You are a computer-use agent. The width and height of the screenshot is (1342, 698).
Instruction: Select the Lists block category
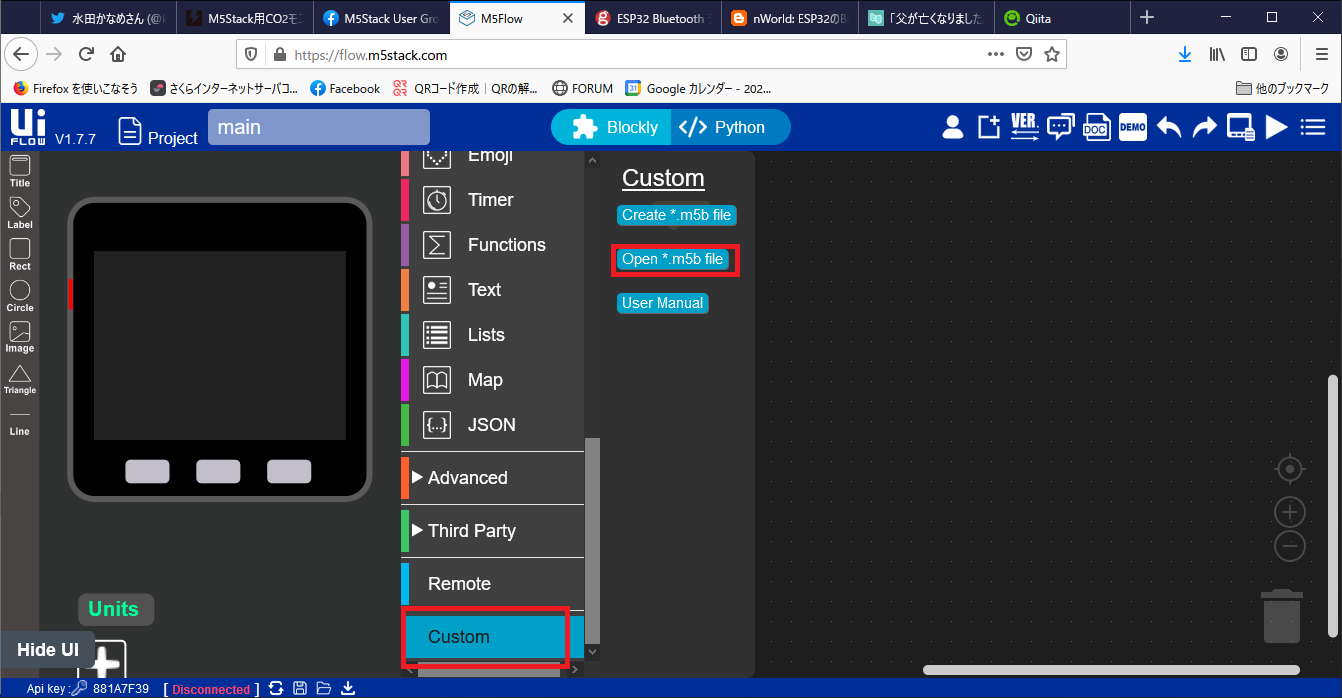click(x=492, y=335)
